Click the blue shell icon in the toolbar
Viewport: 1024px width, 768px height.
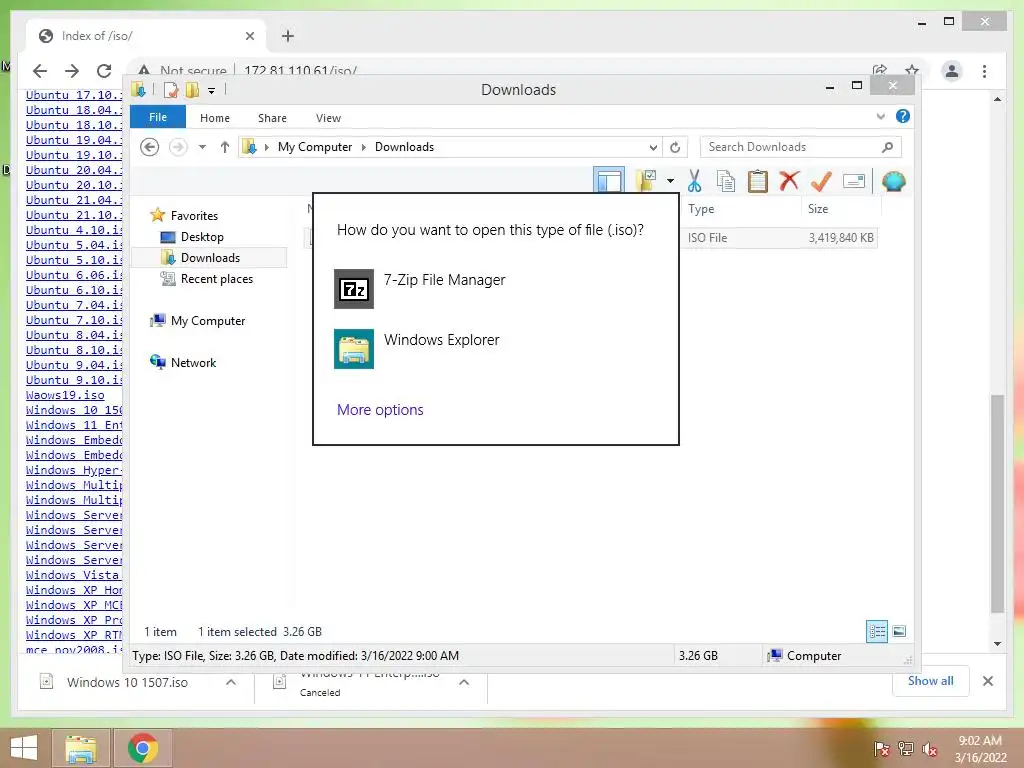(x=893, y=181)
